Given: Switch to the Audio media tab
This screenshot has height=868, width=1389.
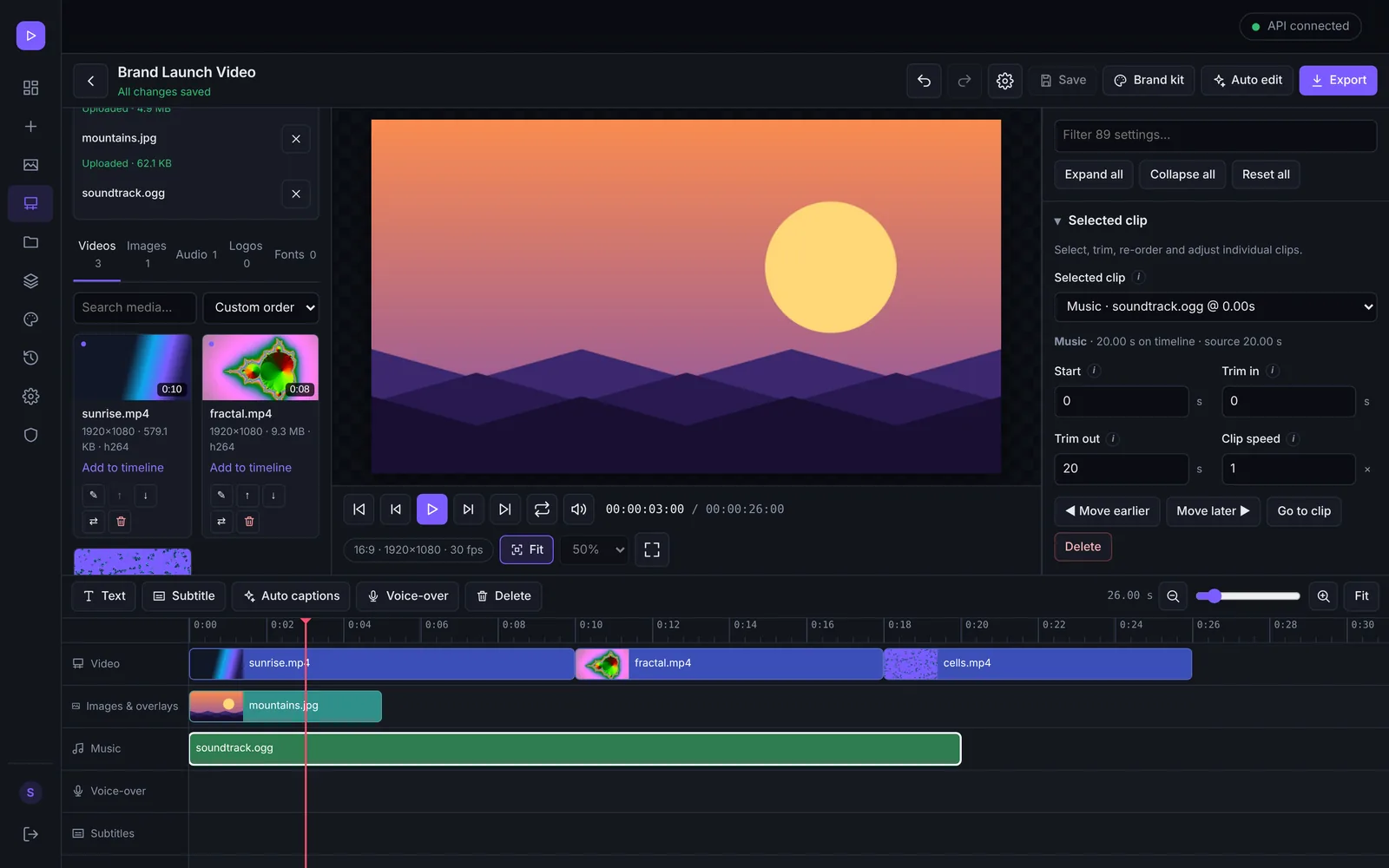Looking at the screenshot, I should [197, 254].
